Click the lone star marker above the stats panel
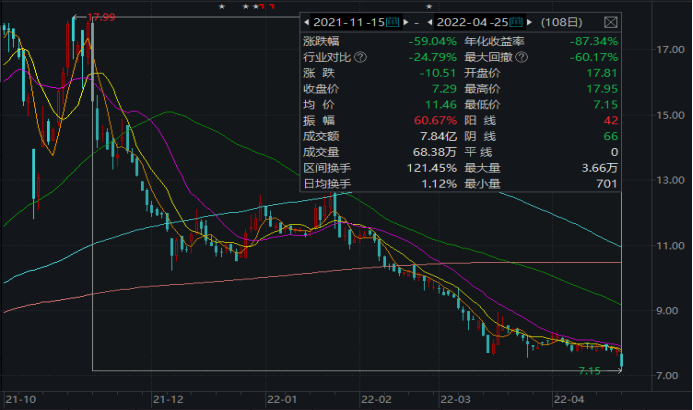Viewport: 693px width, 410px height. click(x=429, y=7)
